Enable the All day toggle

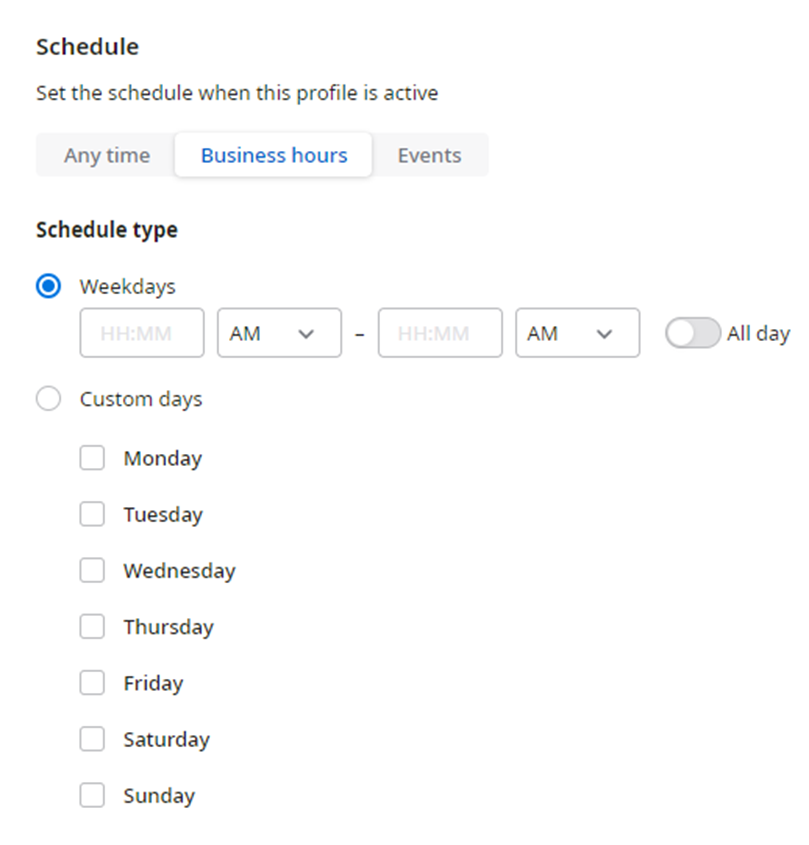693,333
